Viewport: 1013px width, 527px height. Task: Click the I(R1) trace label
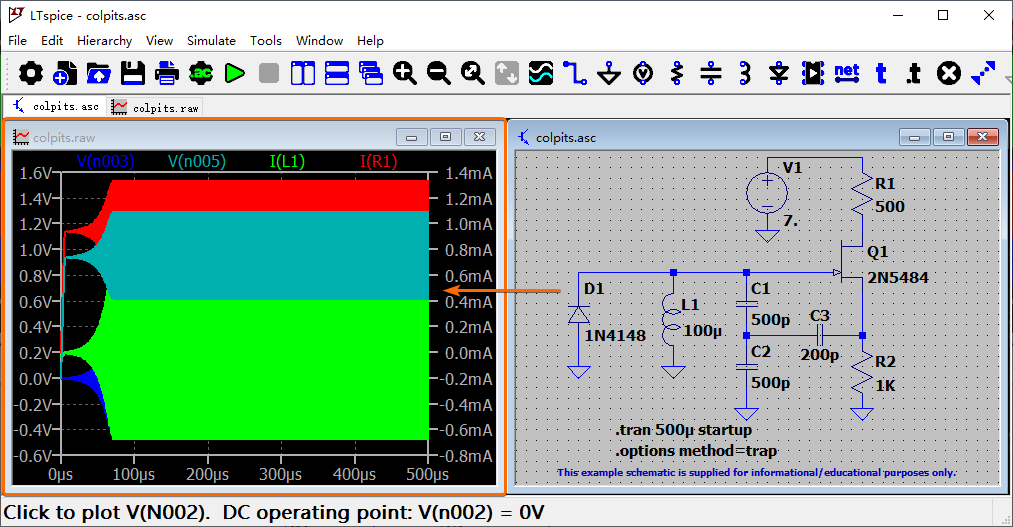pyautogui.click(x=379, y=161)
